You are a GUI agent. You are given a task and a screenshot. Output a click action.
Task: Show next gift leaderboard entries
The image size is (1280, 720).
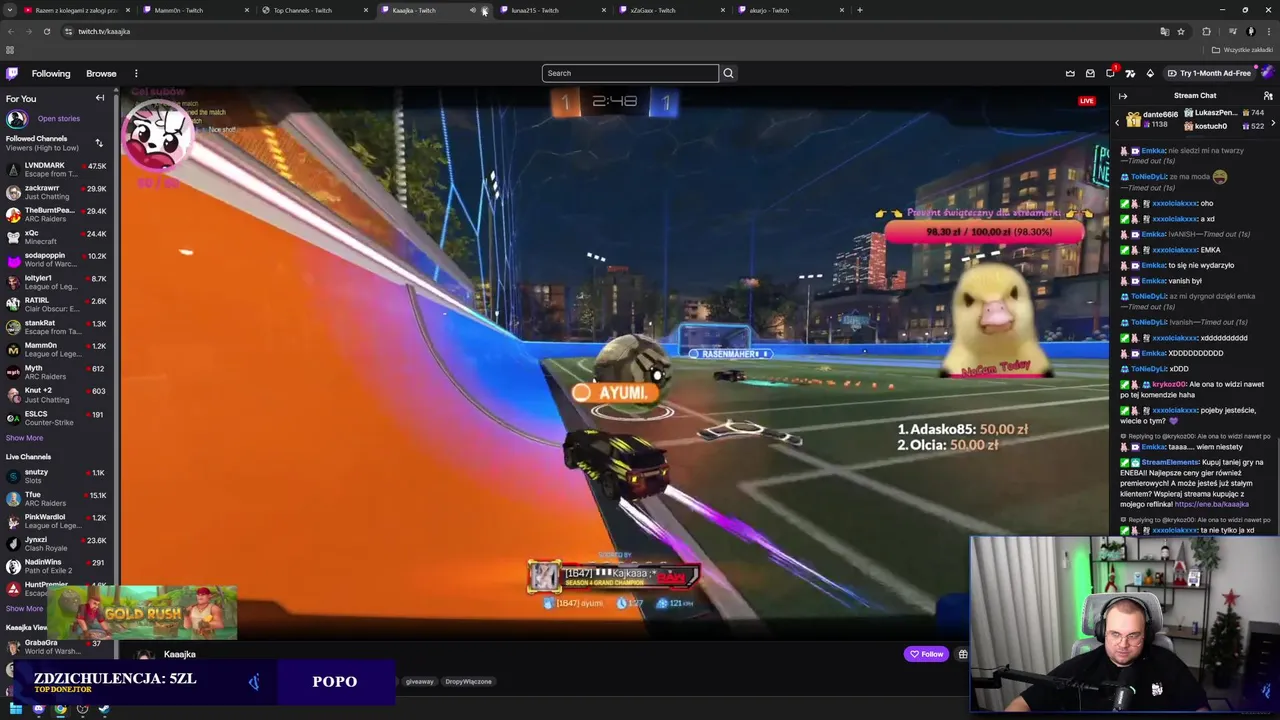pos(1273,122)
